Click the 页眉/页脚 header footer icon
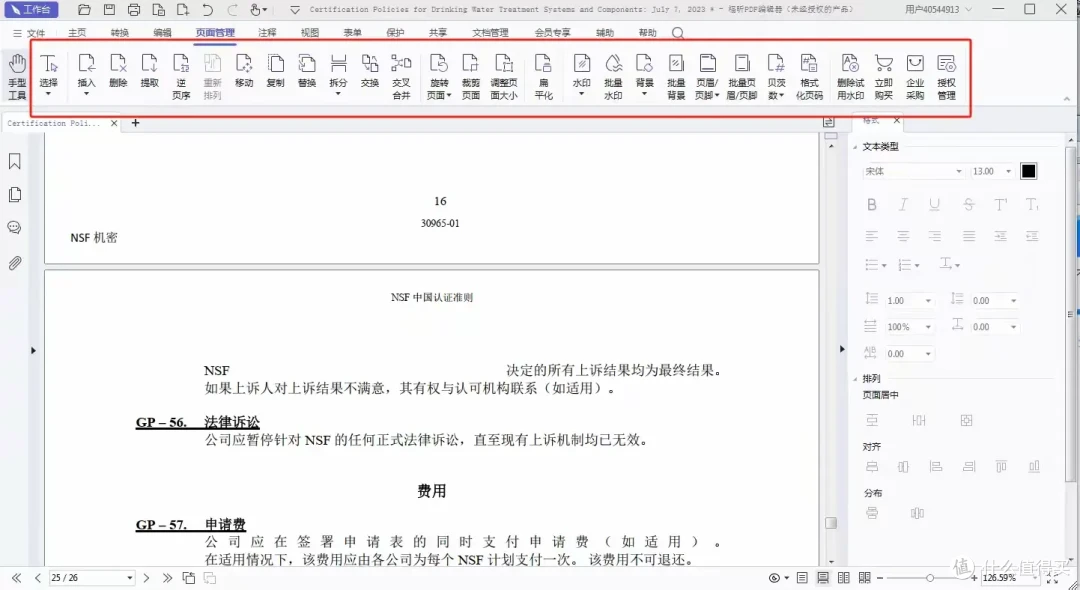 tap(707, 65)
